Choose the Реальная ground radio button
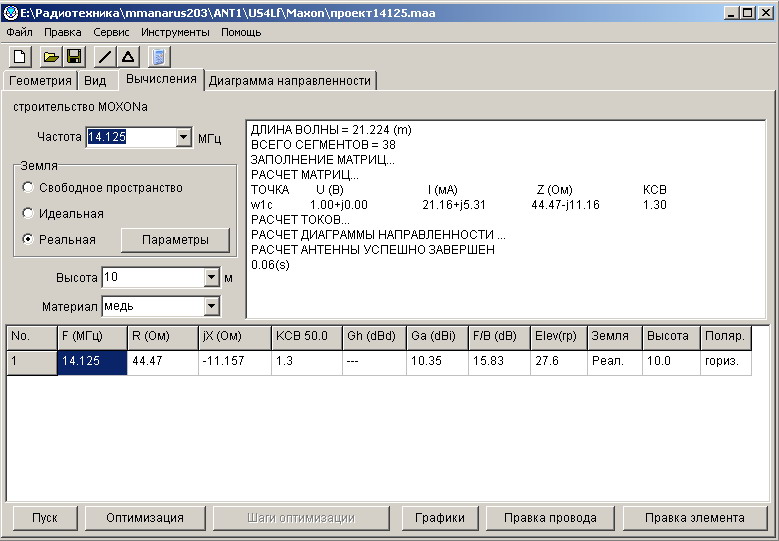The width and height of the screenshot is (779, 541). [x=28, y=240]
